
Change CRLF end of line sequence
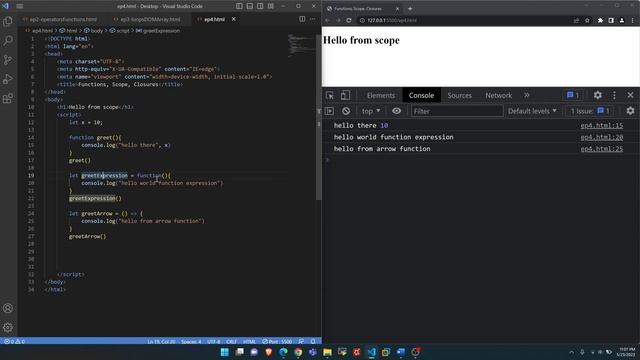[x=231, y=341]
